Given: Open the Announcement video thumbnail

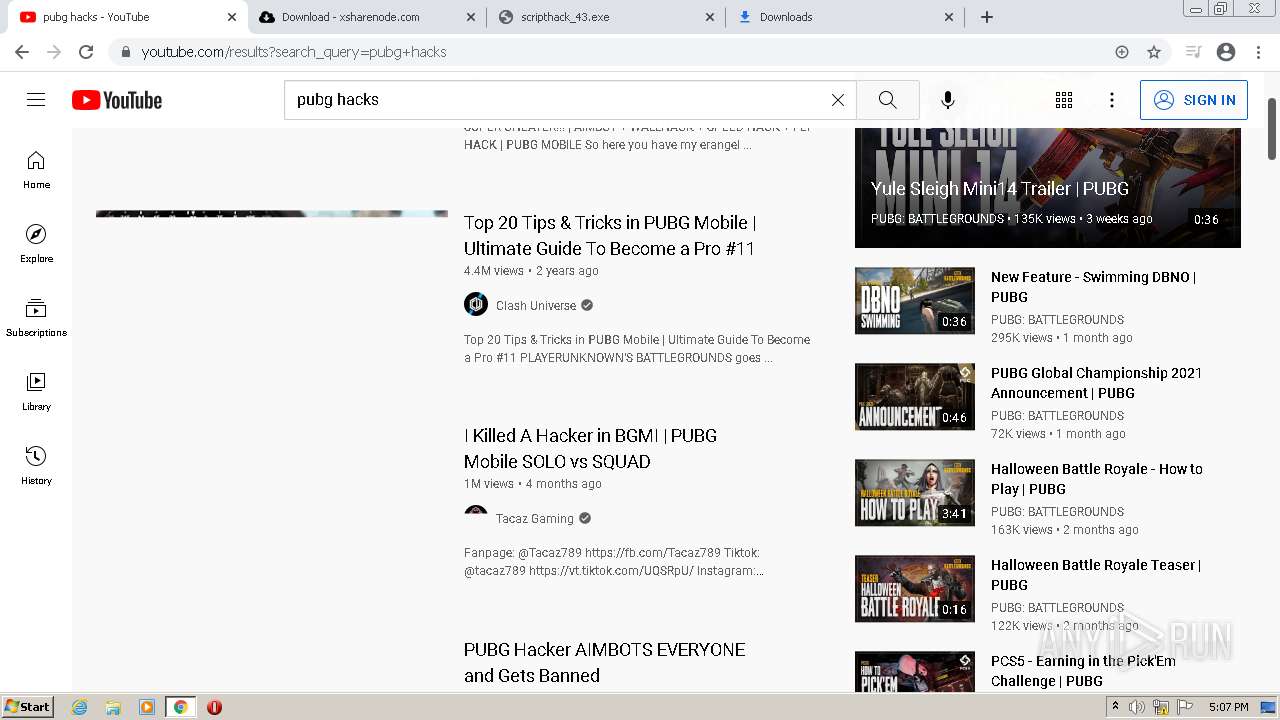Looking at the screenshot, I should tap(915, 396).
